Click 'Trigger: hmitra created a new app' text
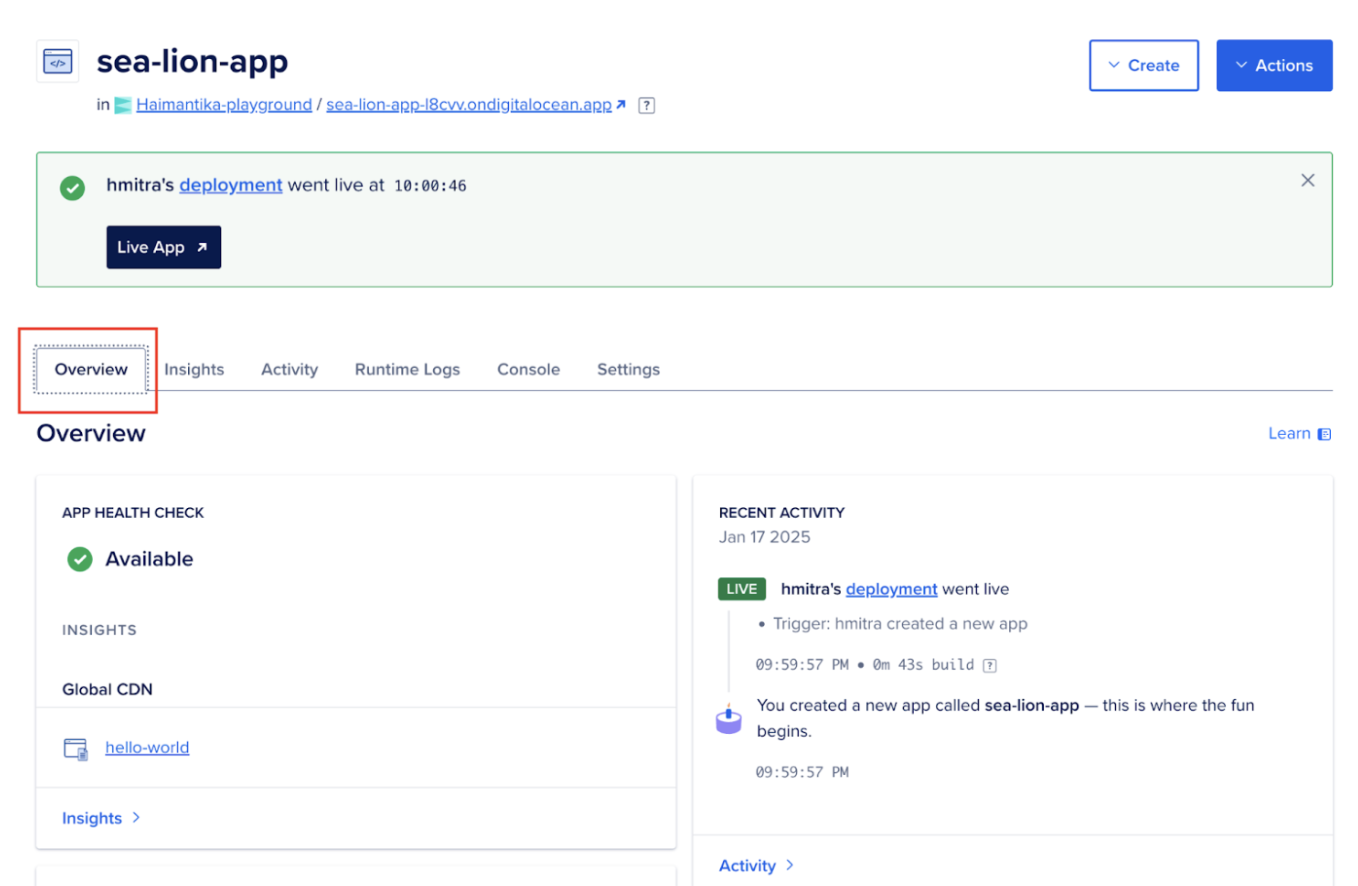Screen dimensions: 1358x886 [900, 624]
